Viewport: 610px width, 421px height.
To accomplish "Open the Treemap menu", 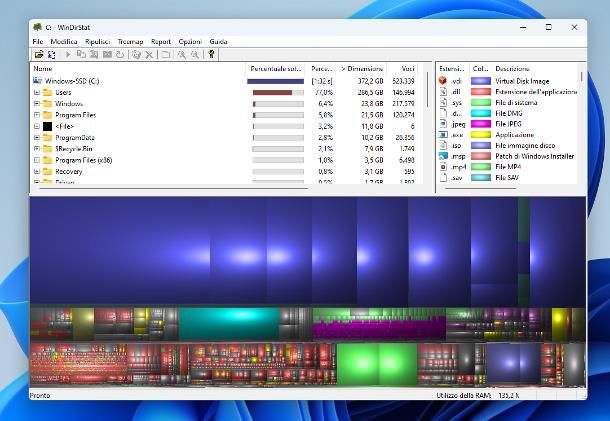I will pos(130,41).
